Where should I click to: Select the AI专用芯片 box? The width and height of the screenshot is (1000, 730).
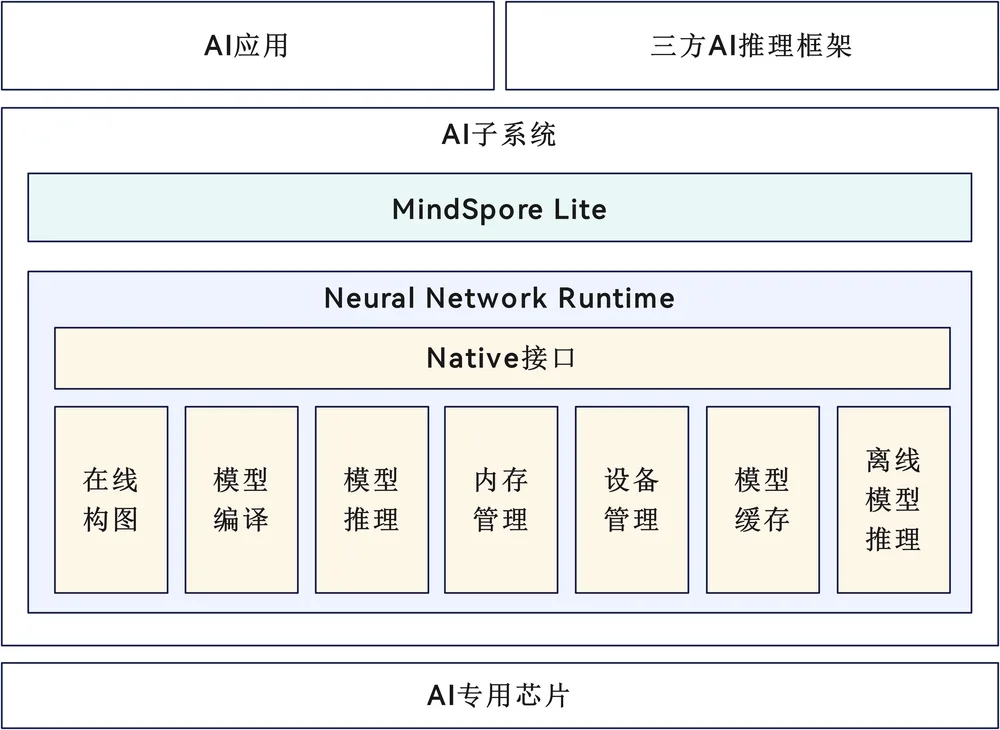coord(500,696)
